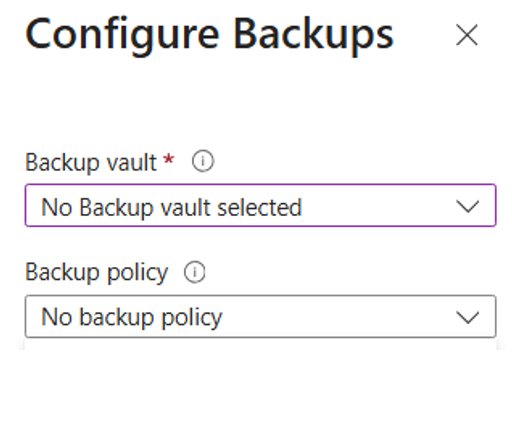512x440 pixels.
Task: Open the Backup policy dropdown
Action: [260, 316]
